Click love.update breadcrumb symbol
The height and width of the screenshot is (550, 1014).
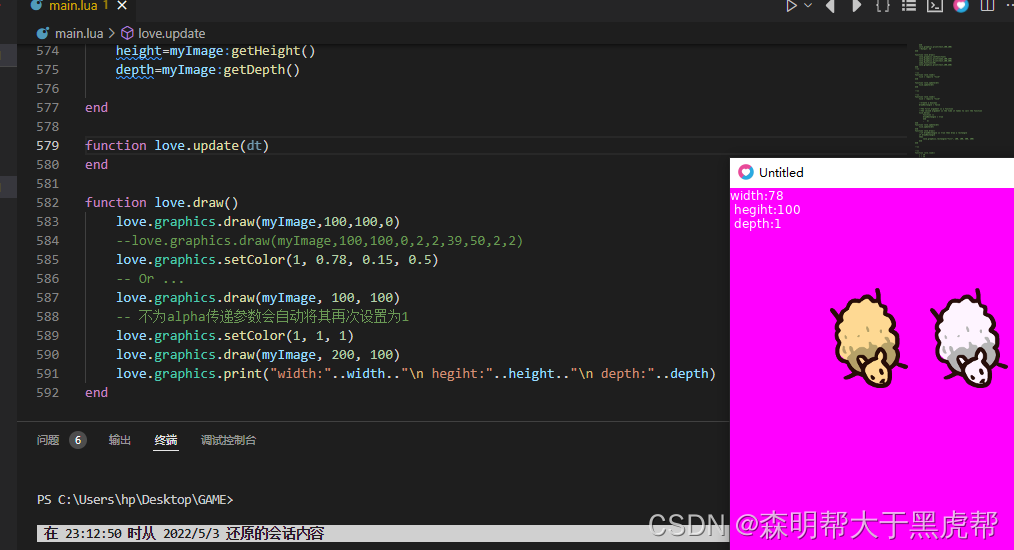pos(171,33)
